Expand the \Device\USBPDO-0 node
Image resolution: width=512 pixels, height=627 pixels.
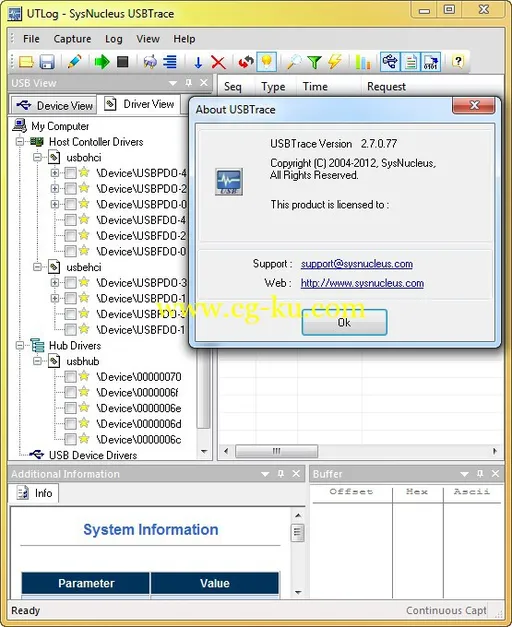(x=55, y=204)
